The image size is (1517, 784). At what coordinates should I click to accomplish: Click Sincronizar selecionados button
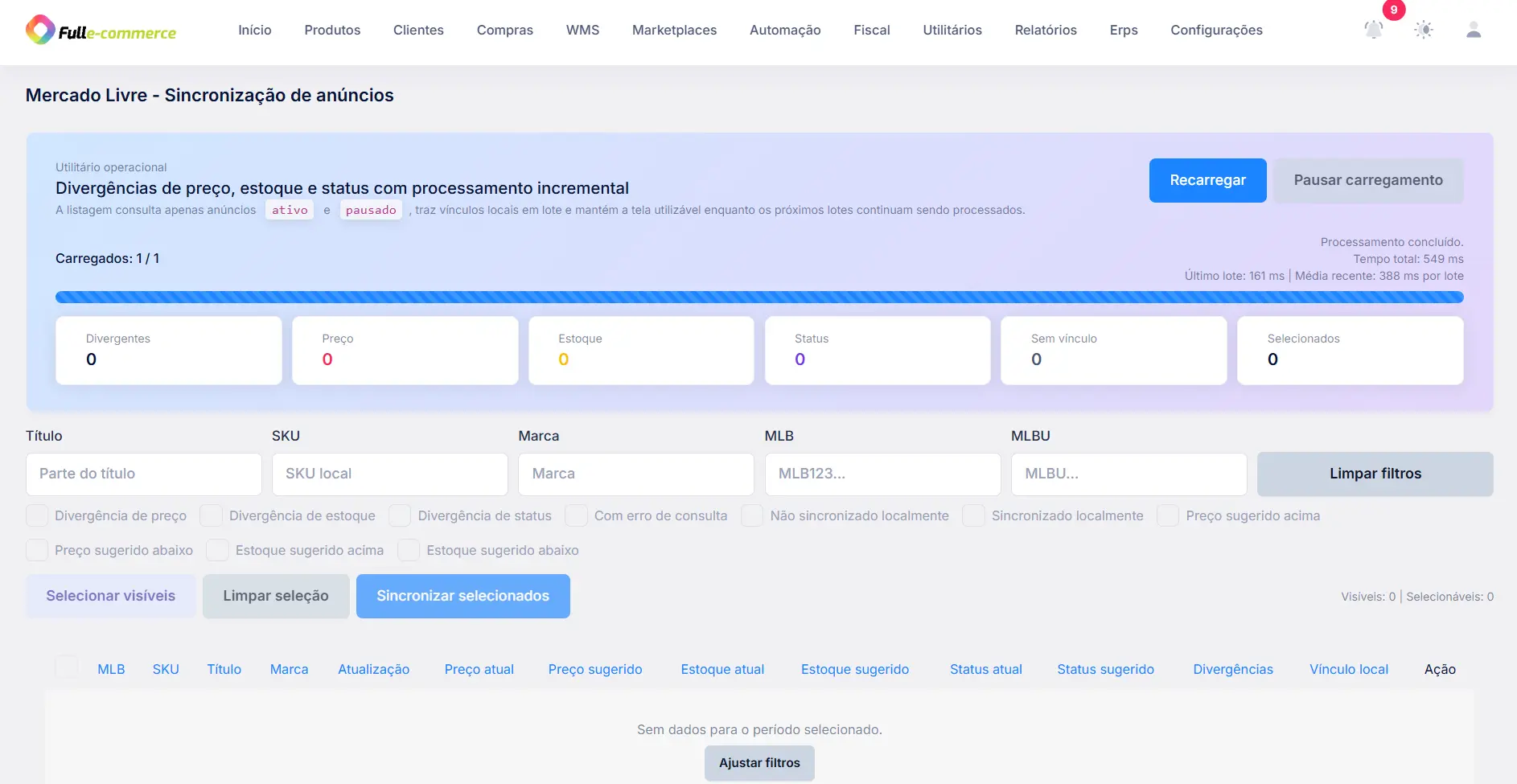[462, 596]
